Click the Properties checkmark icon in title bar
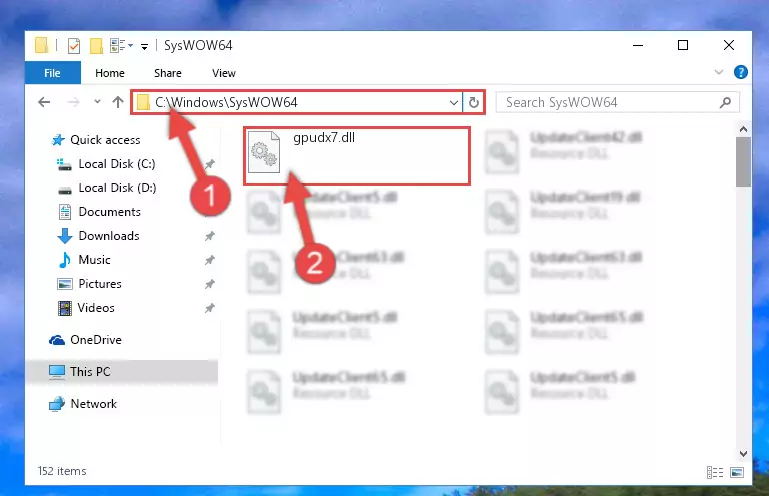The image size is (769, 496). pos(74,46)
